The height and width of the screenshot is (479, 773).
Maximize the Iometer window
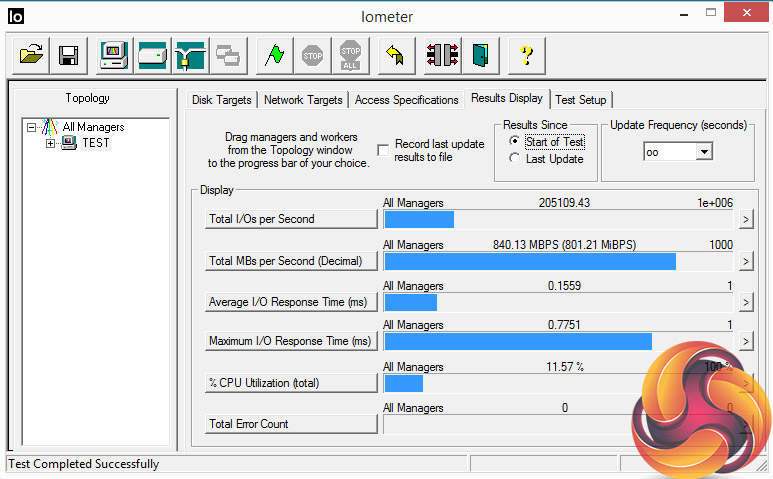[711, 13]
